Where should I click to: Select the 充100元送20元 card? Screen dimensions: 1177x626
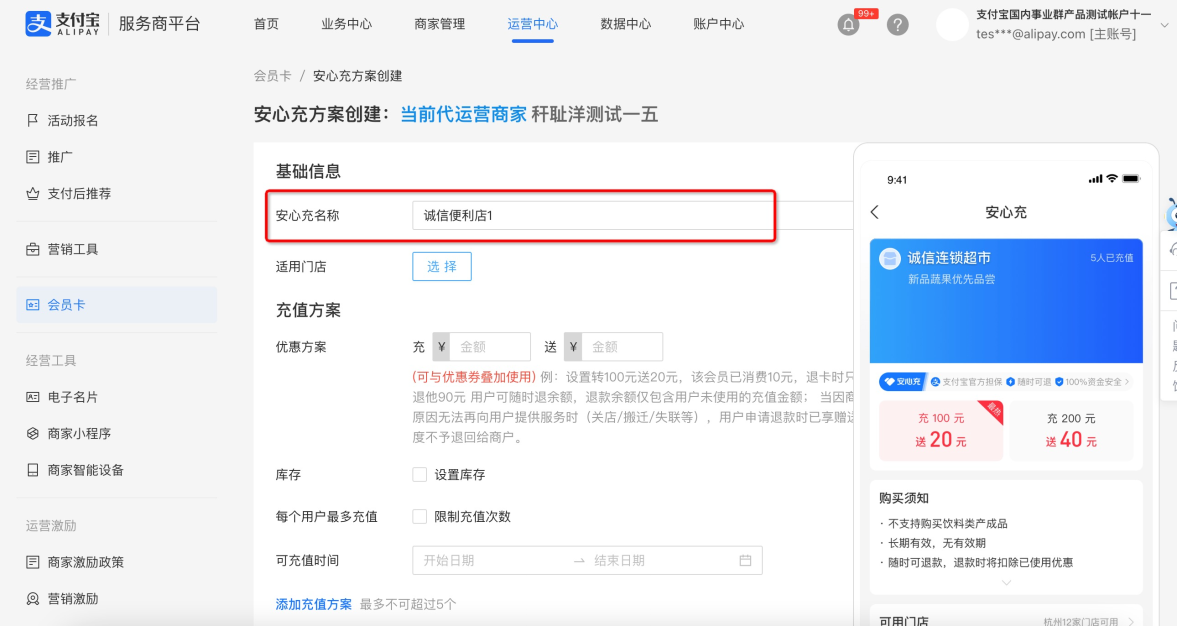(x=941, y=431)
